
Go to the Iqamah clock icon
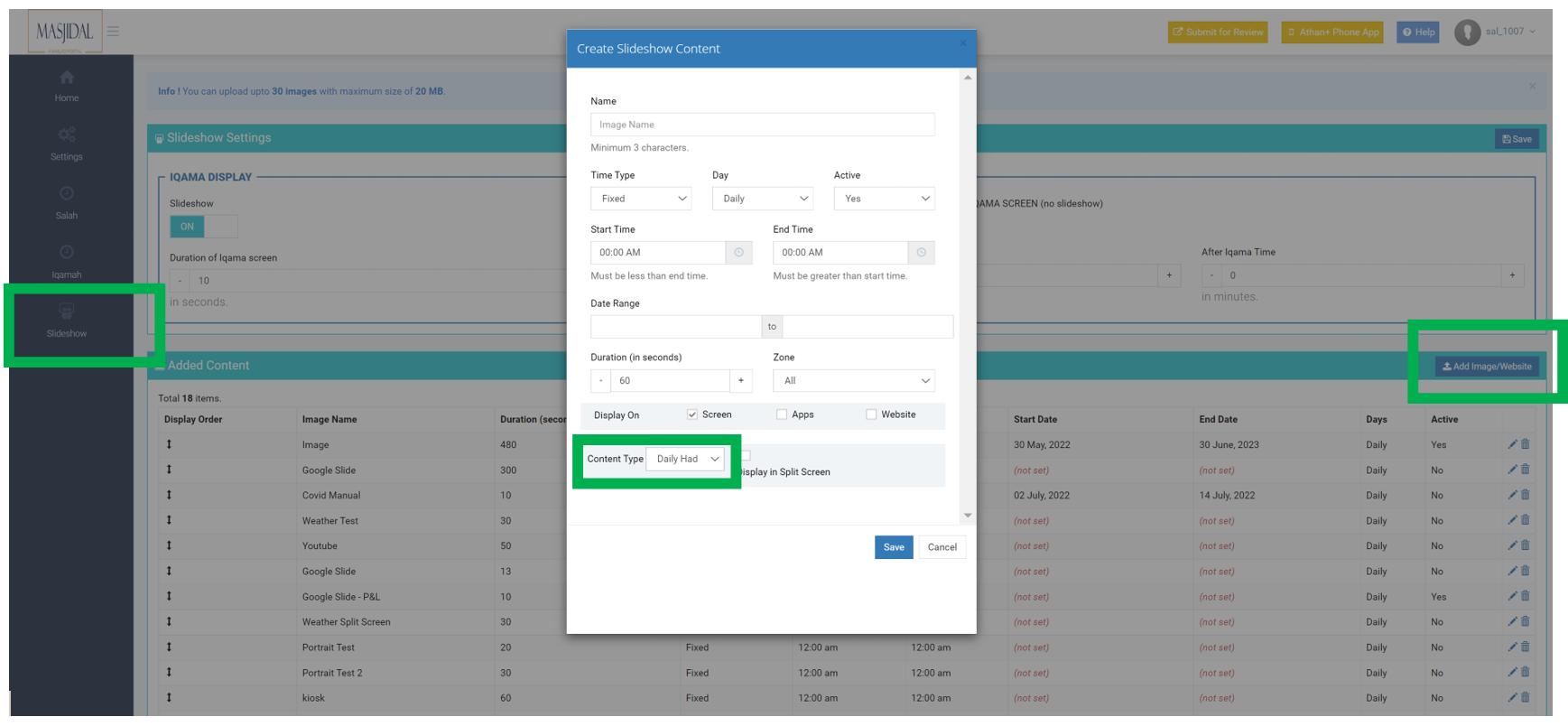pyautogui.click(x=67, y=253)
